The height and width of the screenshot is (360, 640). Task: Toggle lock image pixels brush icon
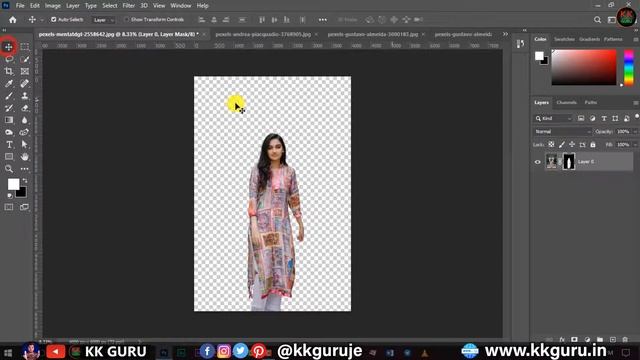[x=562, y=144]
